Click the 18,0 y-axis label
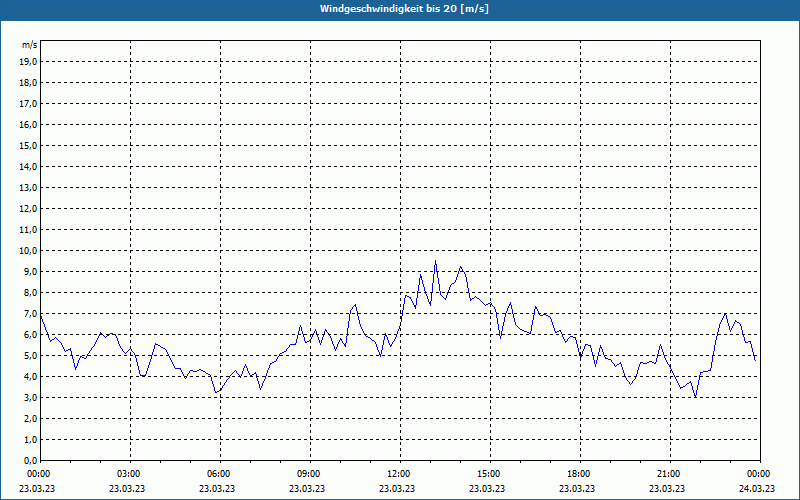This screenshot has height=500, width=800. (x=28, y=83)
